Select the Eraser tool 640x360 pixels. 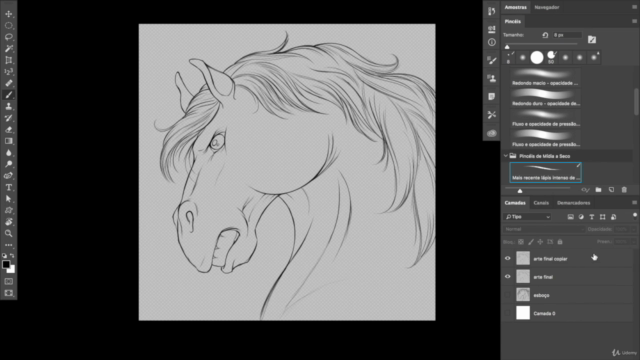pos(9,129)
